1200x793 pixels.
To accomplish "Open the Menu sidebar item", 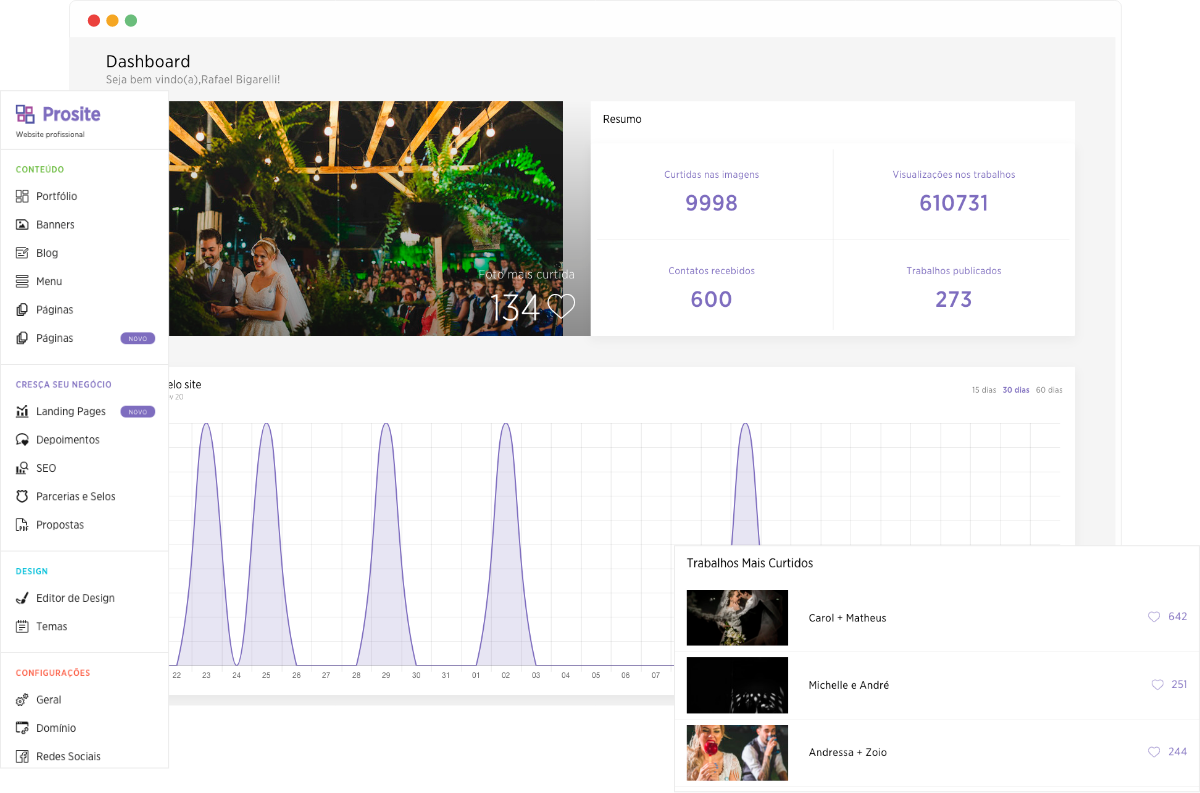I will click(x=49, y=282).
